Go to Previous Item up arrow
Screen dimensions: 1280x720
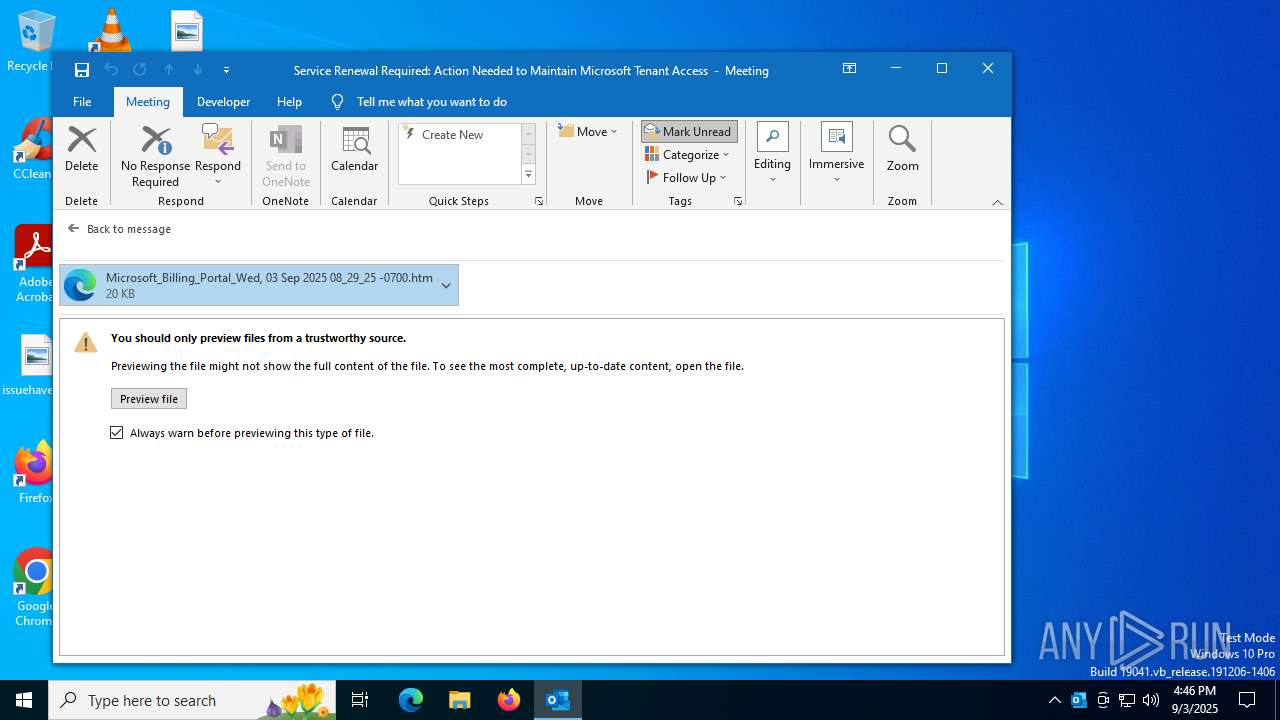(169, 70)
